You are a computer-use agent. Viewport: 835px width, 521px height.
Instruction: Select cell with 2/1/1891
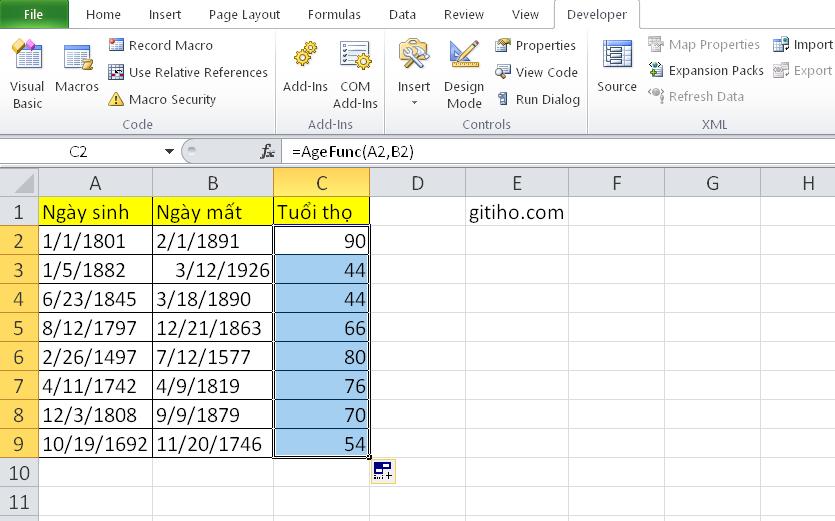coord(213,241)
